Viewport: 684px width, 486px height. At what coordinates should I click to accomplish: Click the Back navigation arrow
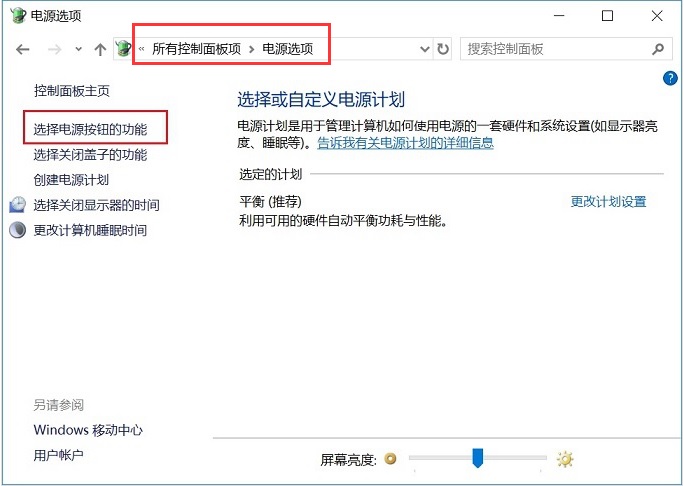[x=23, y=49]
